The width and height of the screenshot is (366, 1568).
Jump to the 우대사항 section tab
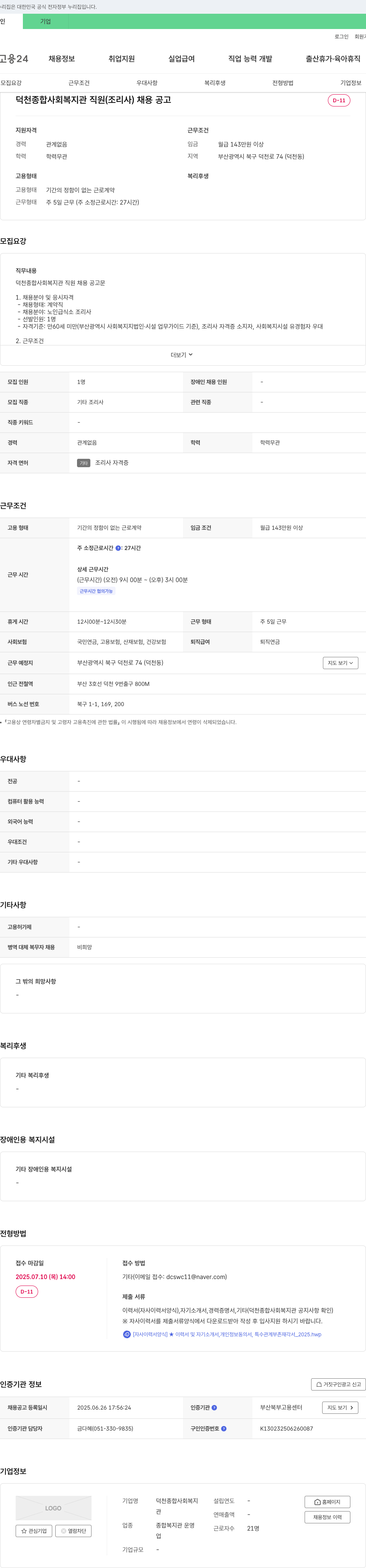point(146,83)
